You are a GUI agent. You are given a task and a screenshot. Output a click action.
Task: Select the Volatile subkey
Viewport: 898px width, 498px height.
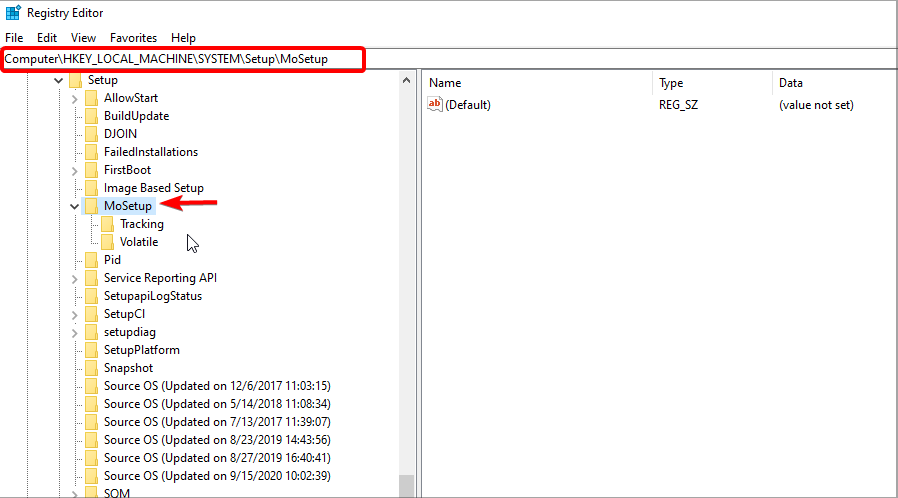[x=139, y=242]
